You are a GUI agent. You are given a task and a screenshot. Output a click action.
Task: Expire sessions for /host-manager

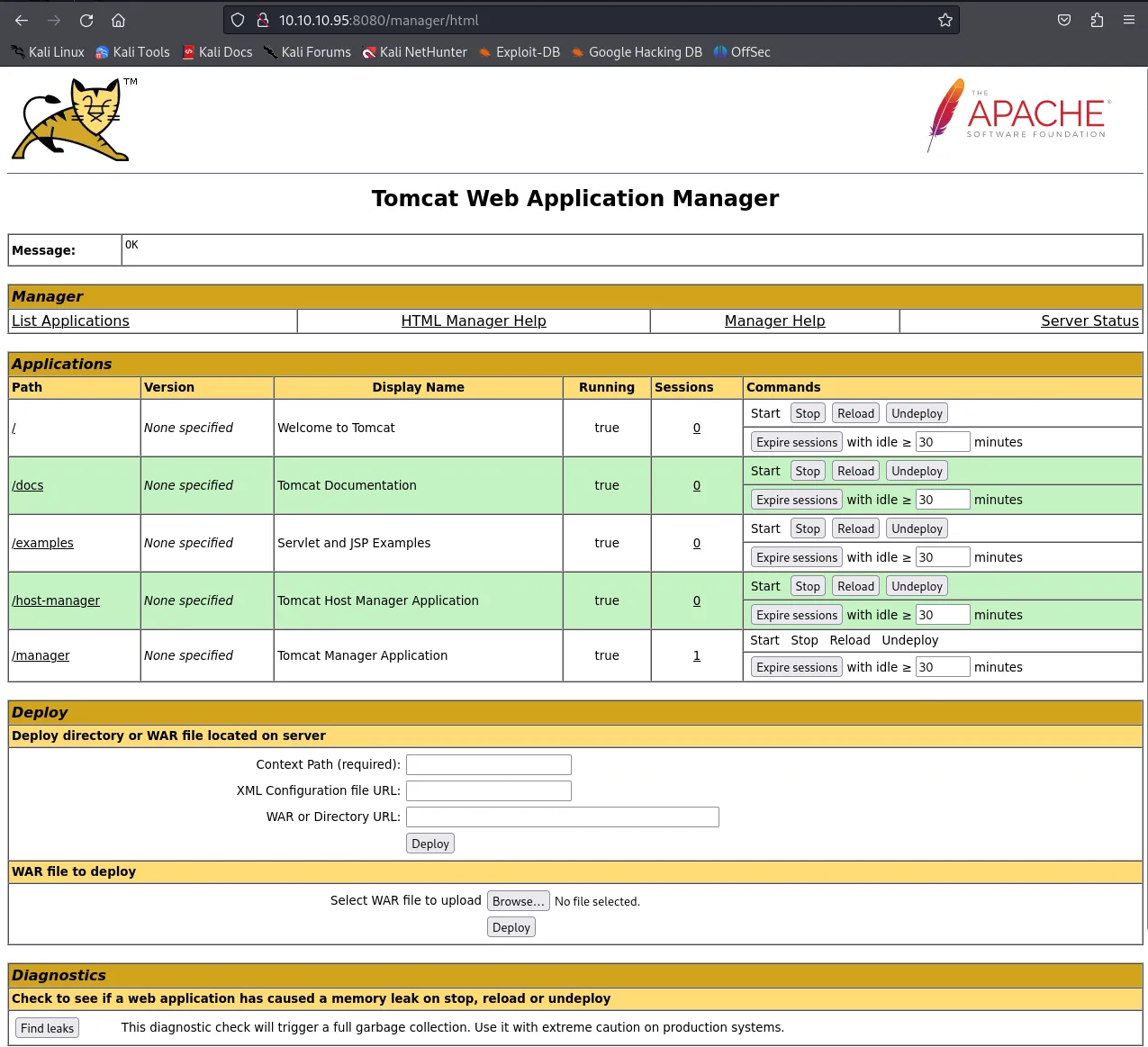click(x=797, y=615)
